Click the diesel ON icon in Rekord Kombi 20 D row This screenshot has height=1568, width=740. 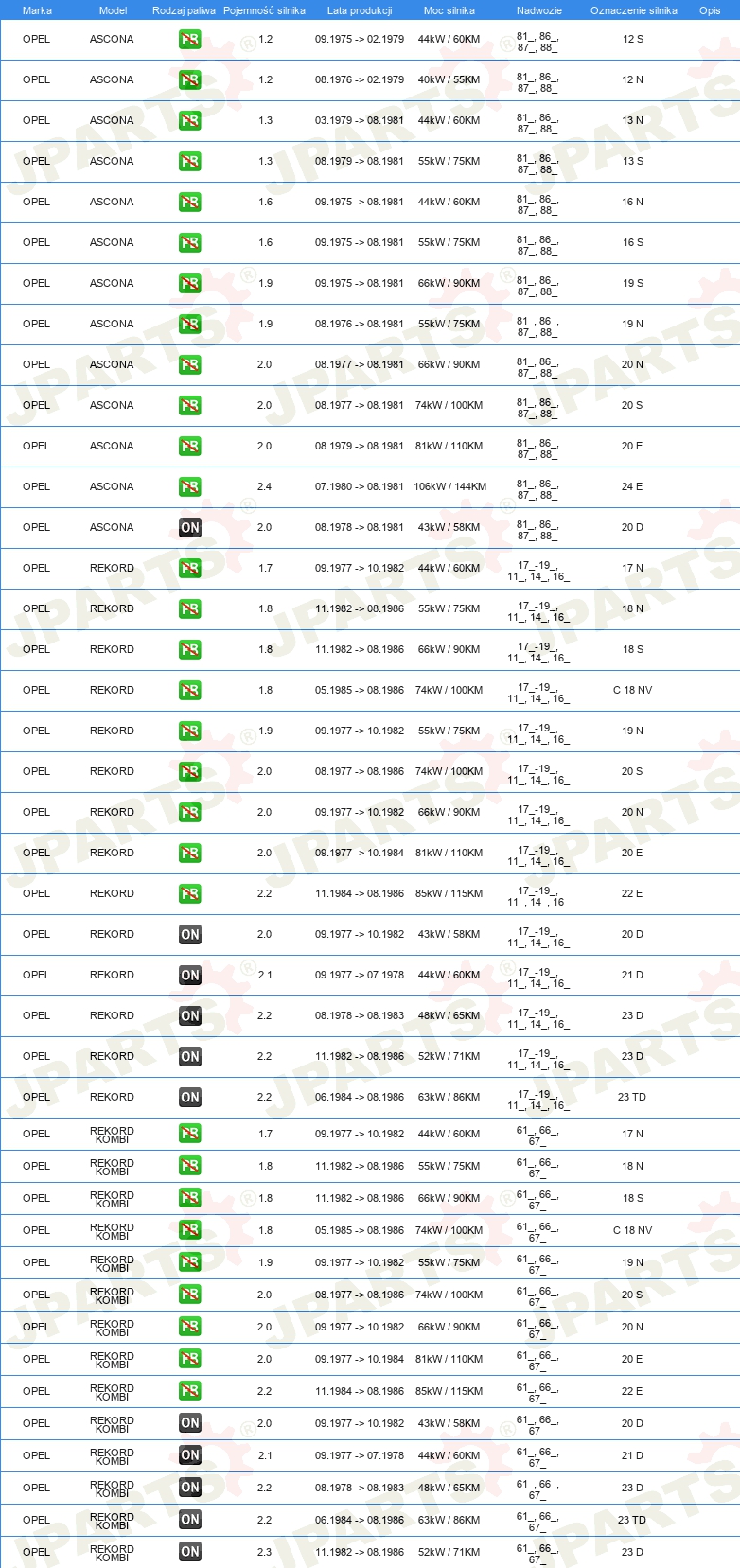(190, 1423)
